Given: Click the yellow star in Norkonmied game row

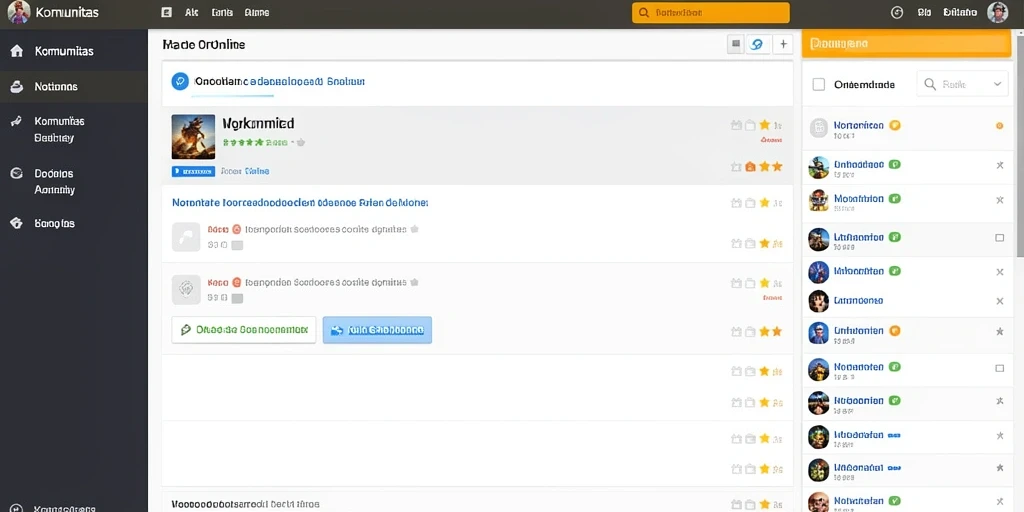Looking at the screenshot, I should [x=764, y=125].
